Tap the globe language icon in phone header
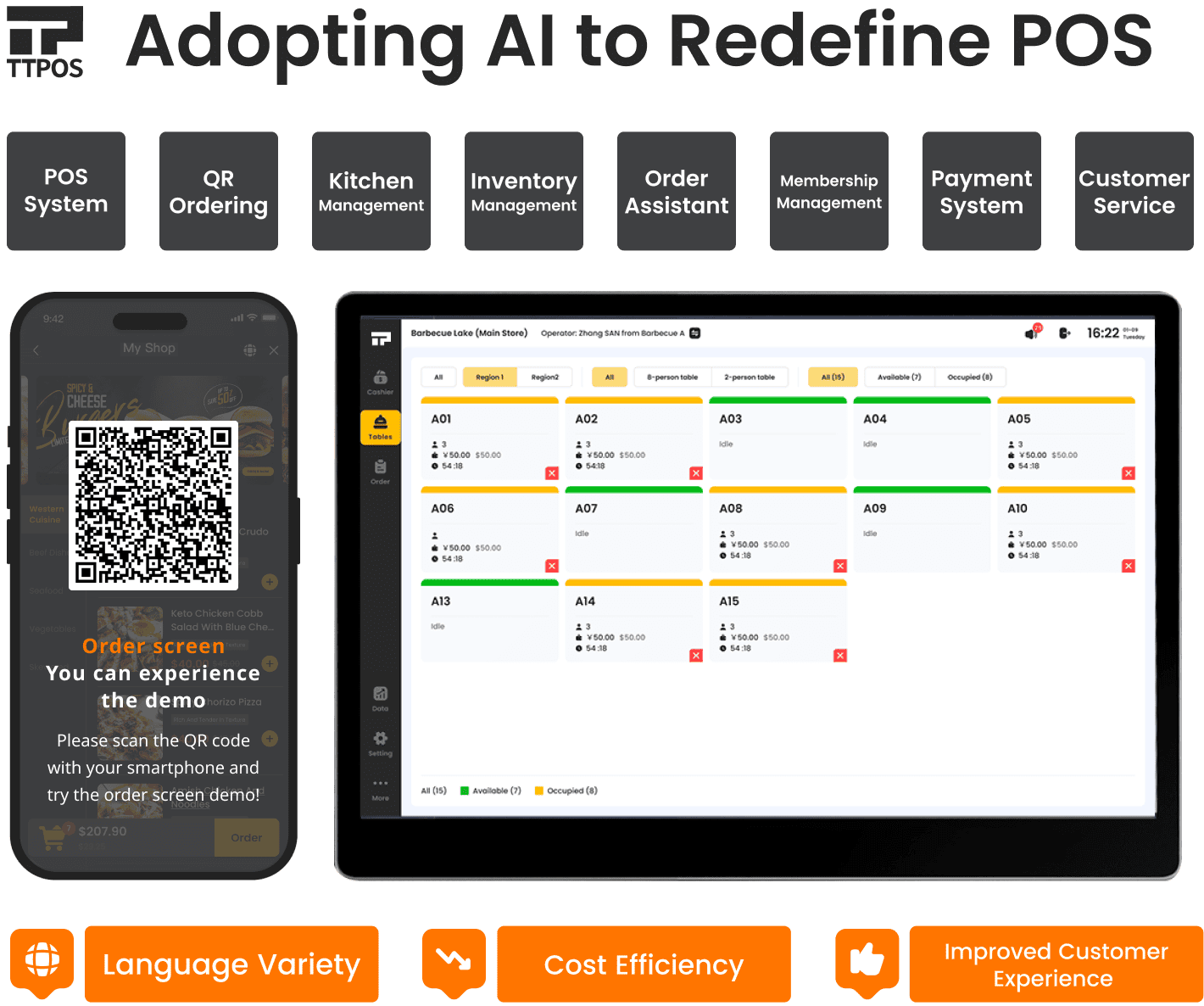Image resolution: width=1204 pixels, height=1006 pixels. [x=249, y=349]
